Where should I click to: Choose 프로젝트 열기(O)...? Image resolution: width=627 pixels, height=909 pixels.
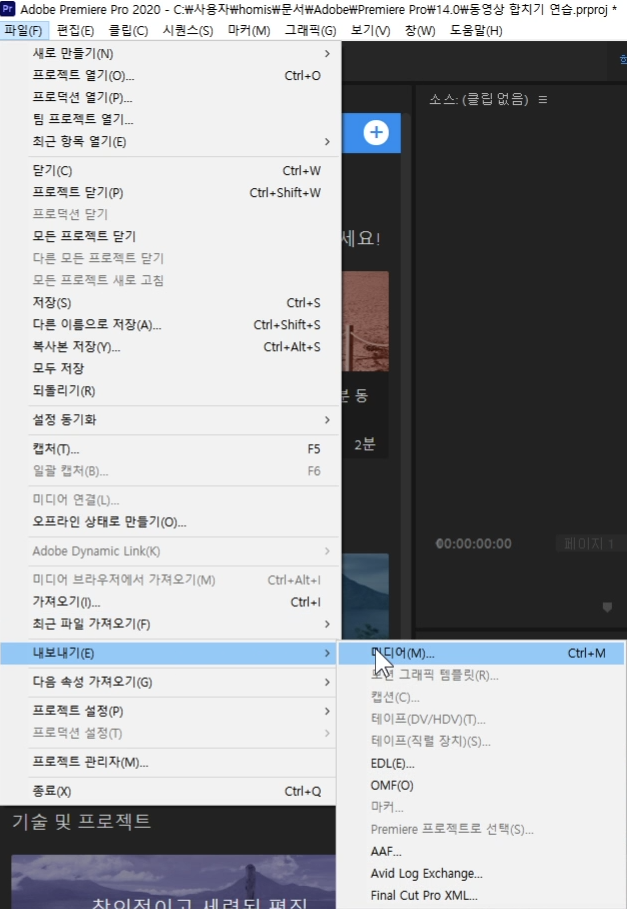point(168,75)
